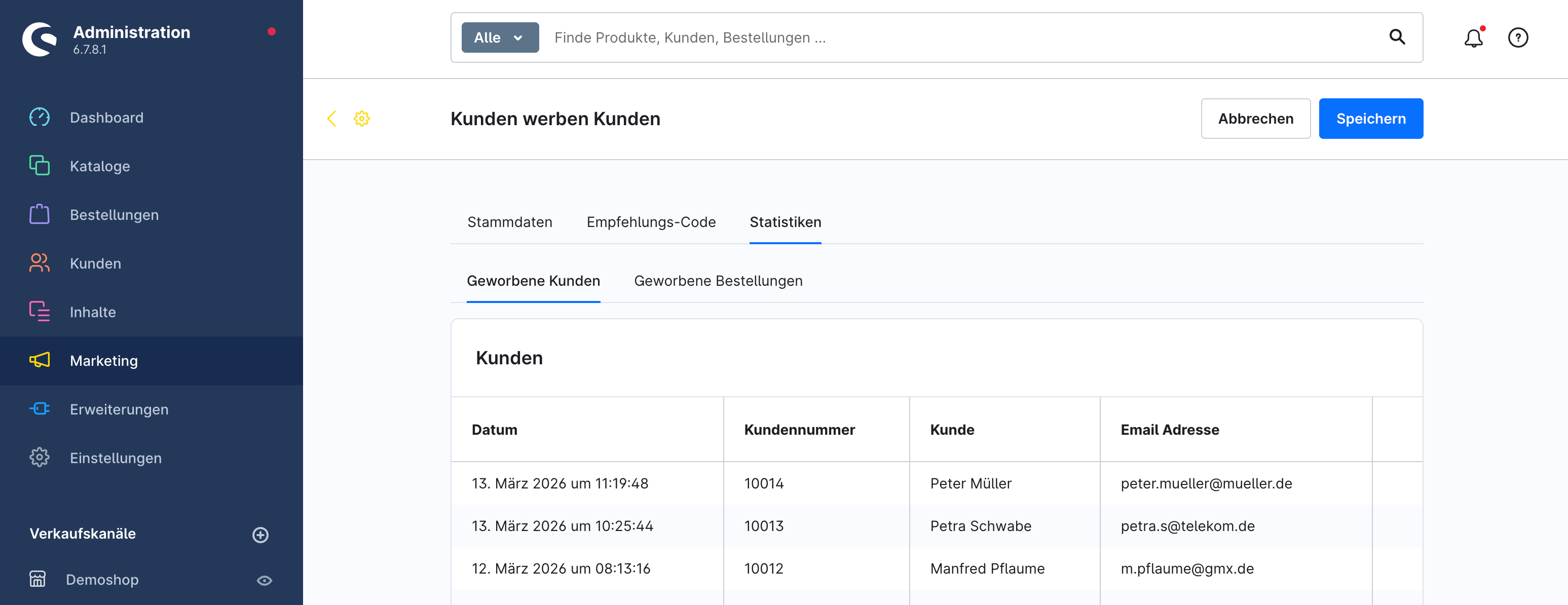Open Einstellungen gear icon in sidebar
The width and height of the screenshot is (1568, 605).
40,458
